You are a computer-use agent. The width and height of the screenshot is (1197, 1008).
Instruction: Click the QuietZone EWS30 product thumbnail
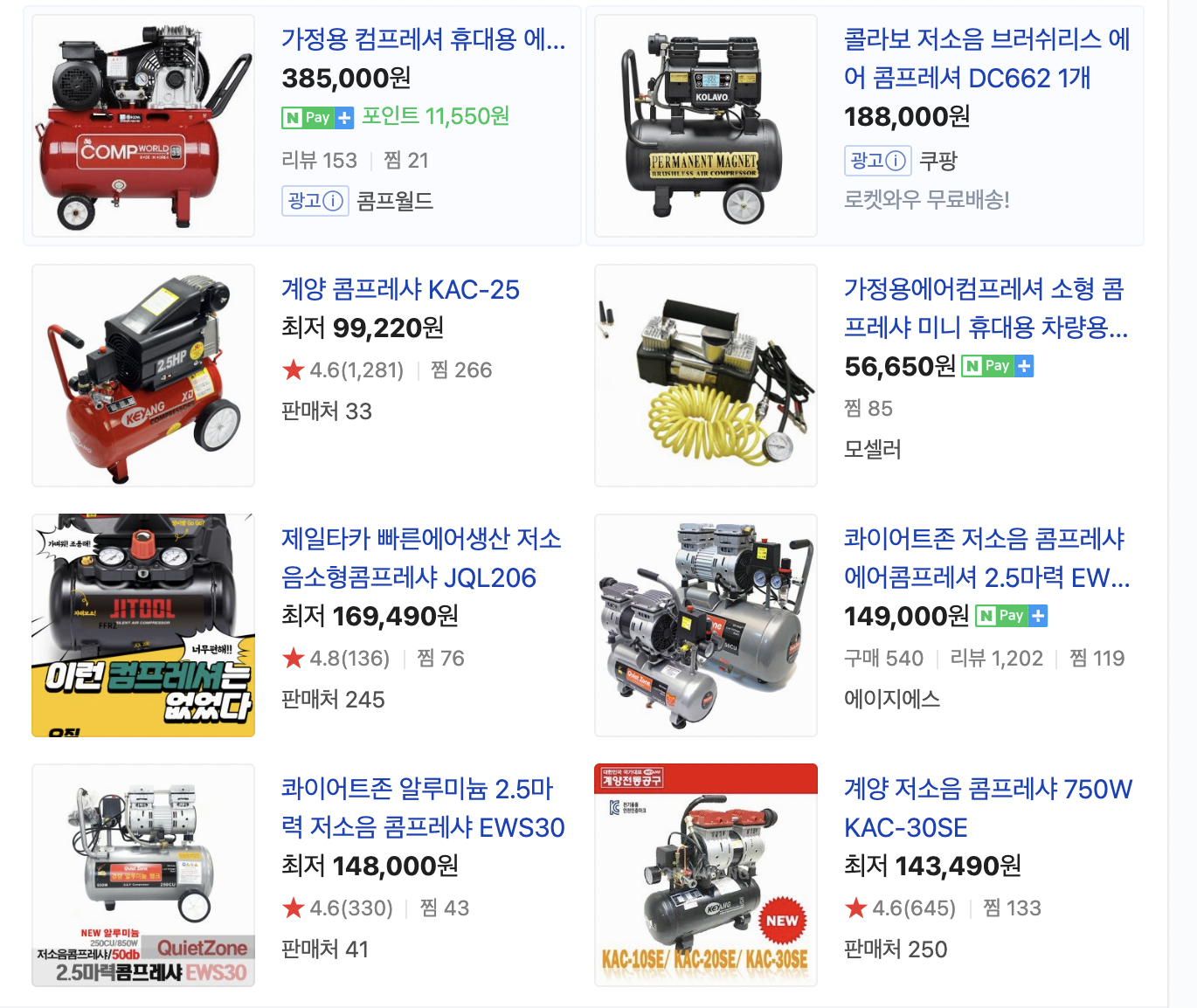(143, 875)
